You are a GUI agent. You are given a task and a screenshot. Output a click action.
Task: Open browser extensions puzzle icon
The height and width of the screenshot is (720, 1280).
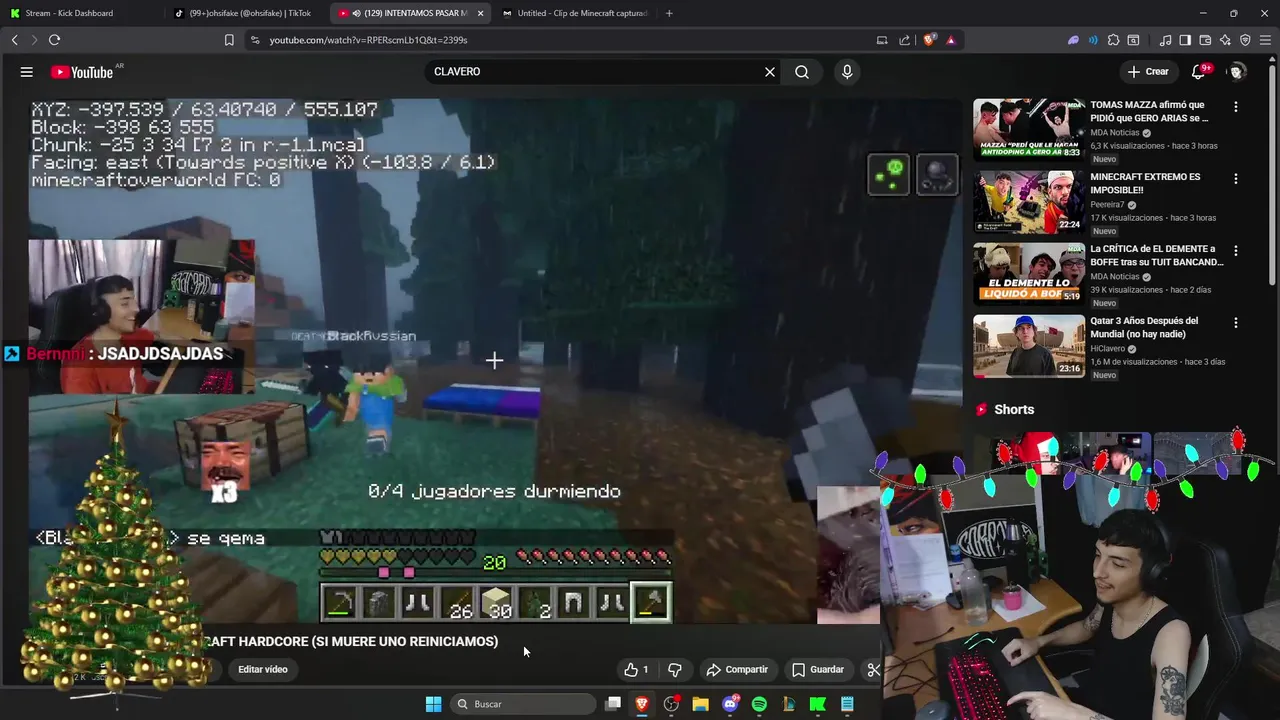[x=1113, y=40]
